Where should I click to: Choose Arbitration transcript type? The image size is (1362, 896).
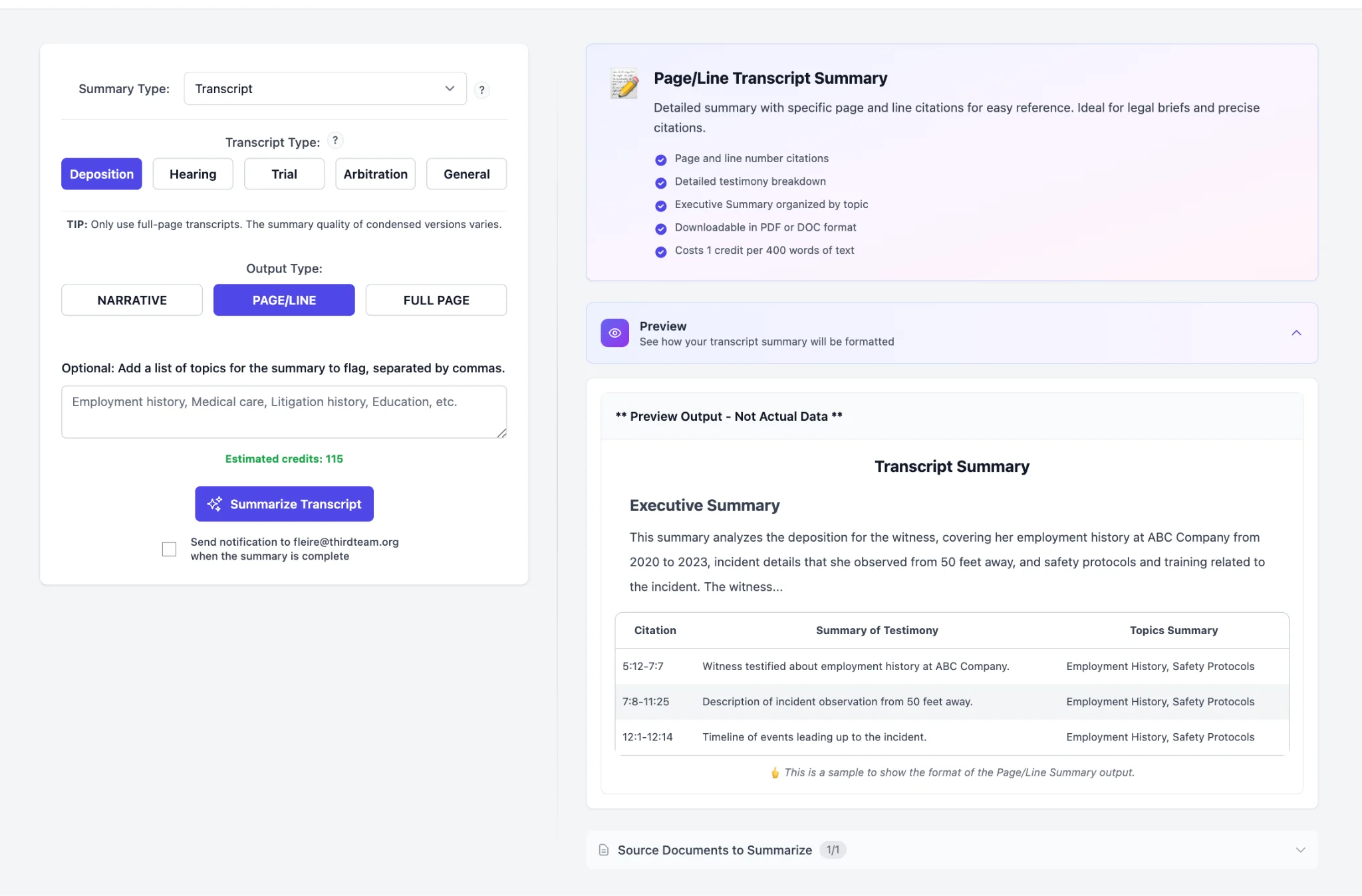[375, 174]
